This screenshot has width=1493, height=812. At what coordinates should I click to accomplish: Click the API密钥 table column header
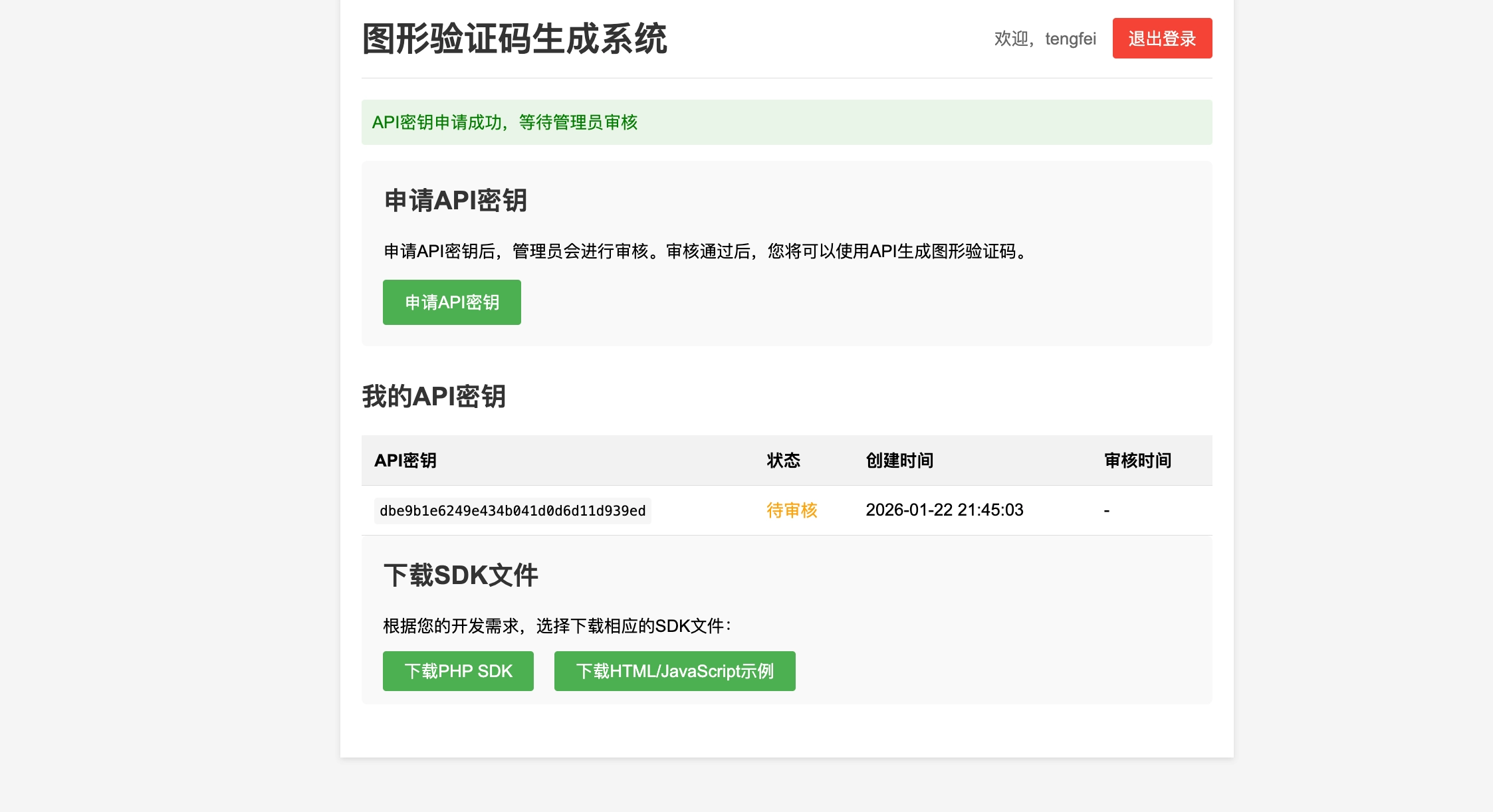click(405, 460)
